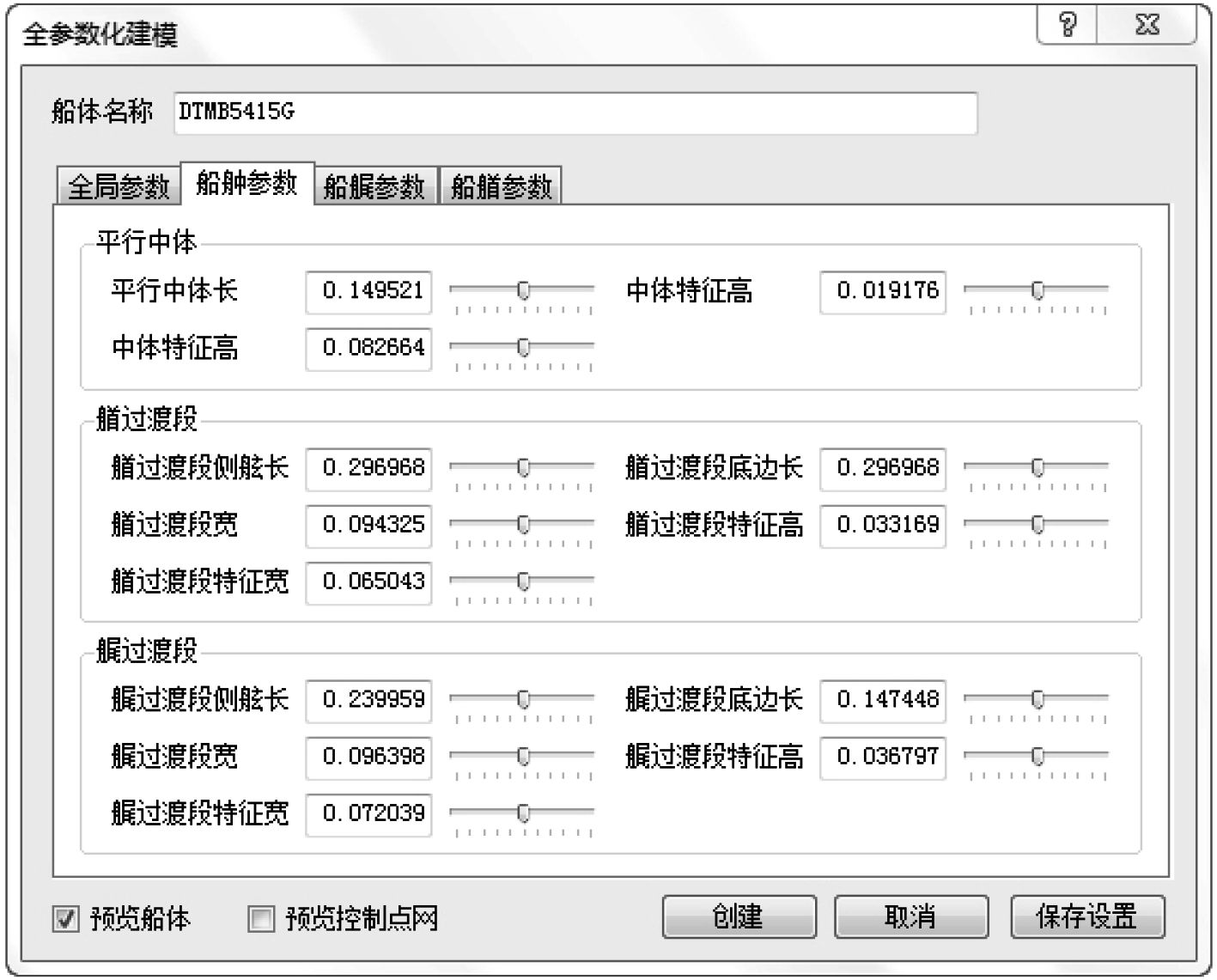This screenshot has width=1217, height=980.
Task: Click the 保存设置 button
Action: pos(1087,917)
